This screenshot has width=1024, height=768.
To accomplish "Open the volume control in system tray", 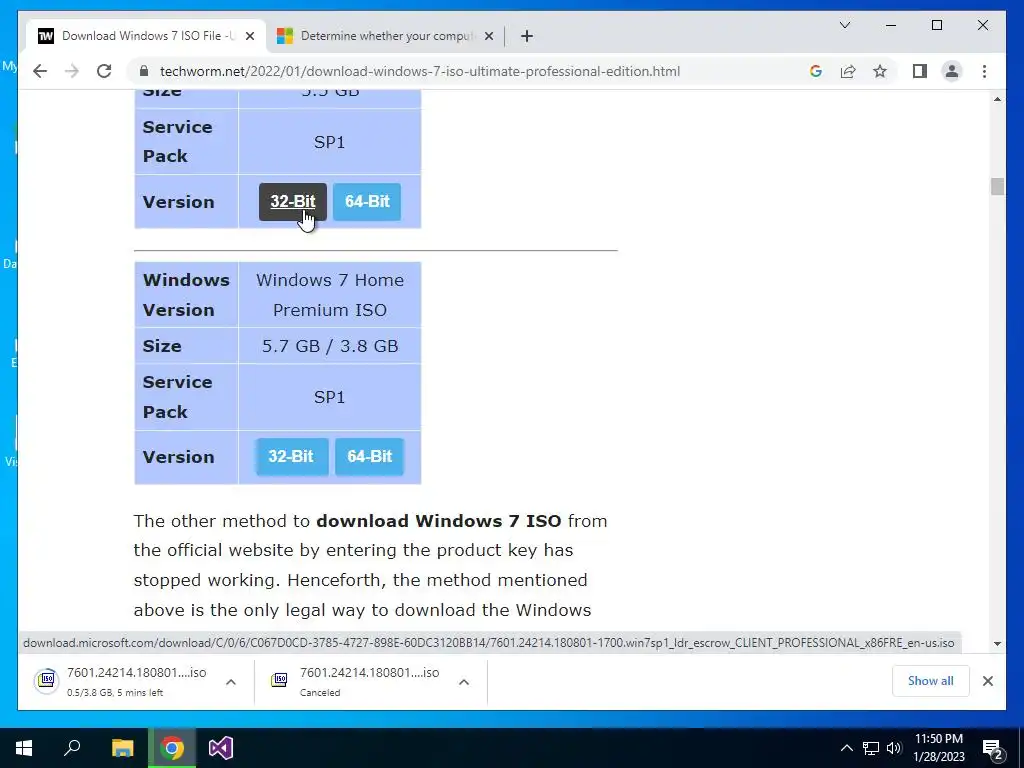I will [893, 748].
